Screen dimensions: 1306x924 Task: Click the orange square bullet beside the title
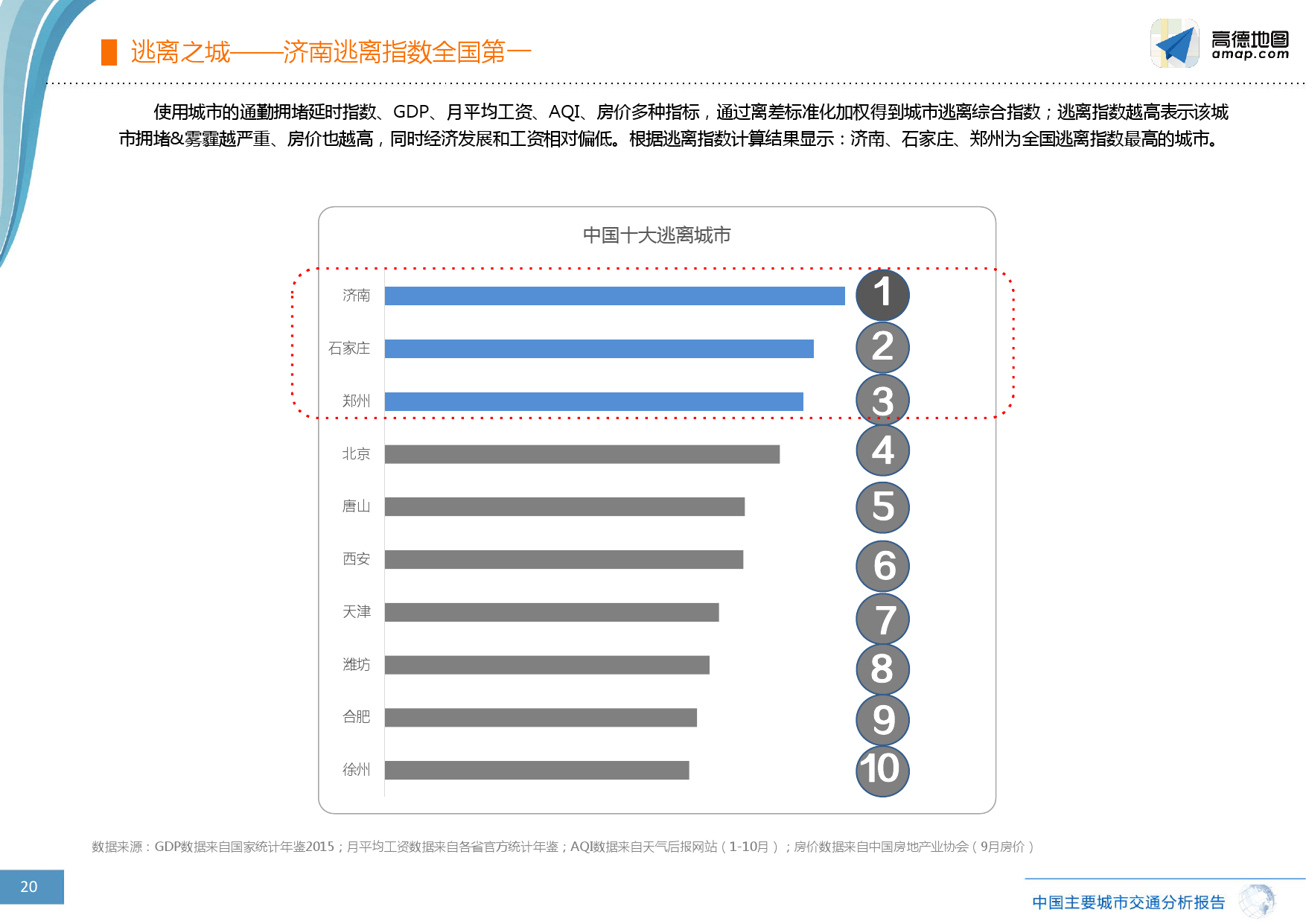(109, 52)
